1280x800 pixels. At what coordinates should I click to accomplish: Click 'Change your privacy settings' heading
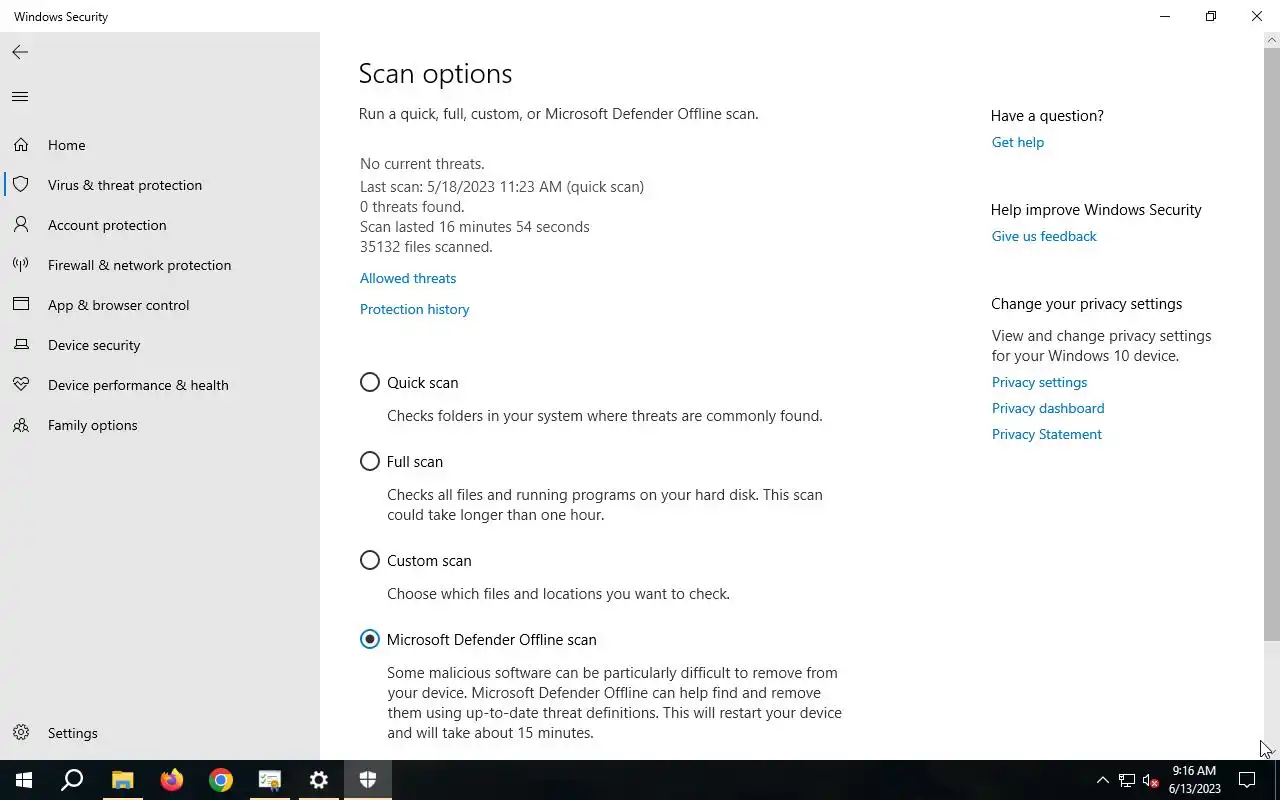coord(1086,304)
